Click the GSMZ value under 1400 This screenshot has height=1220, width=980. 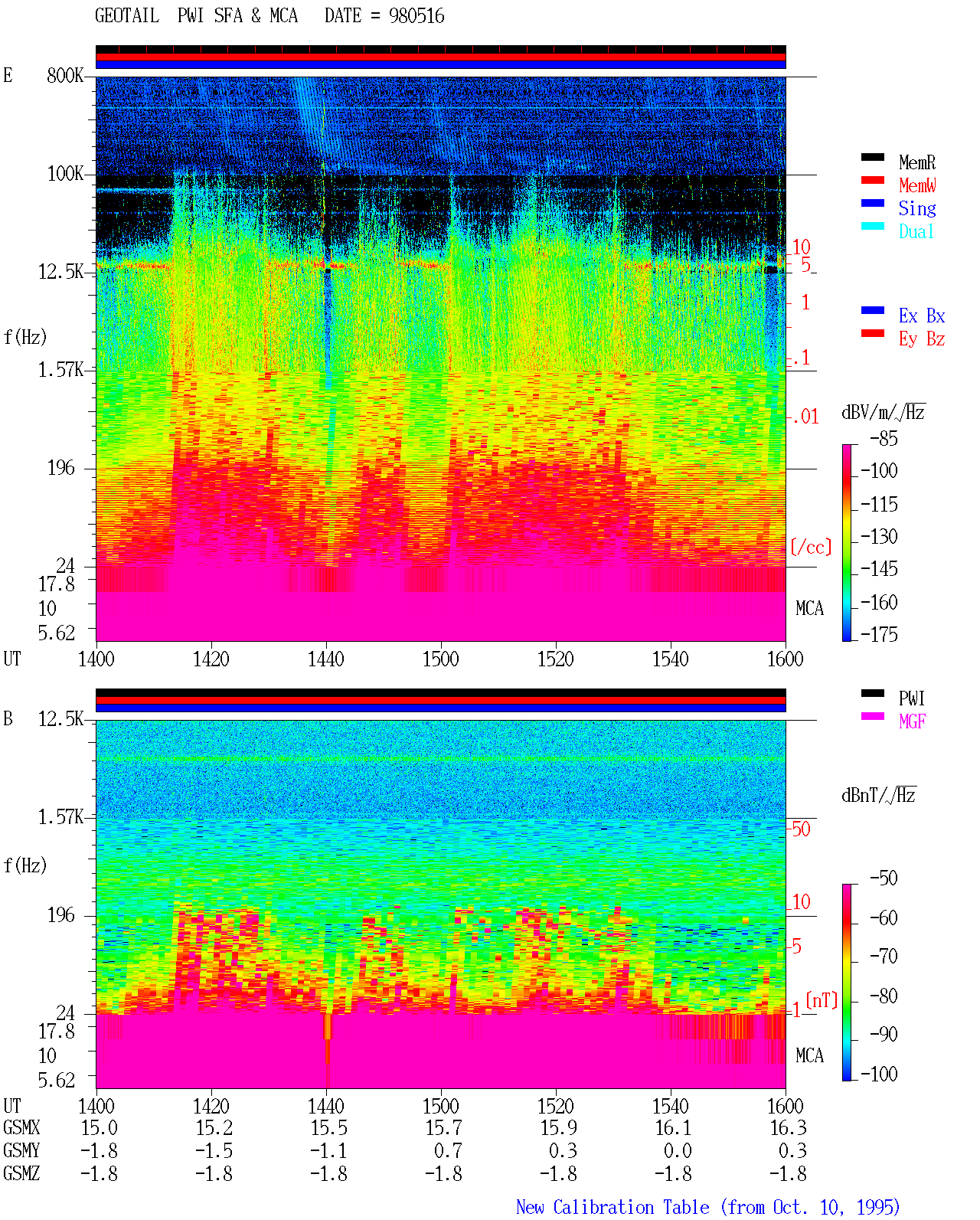tap(100, 1174)
